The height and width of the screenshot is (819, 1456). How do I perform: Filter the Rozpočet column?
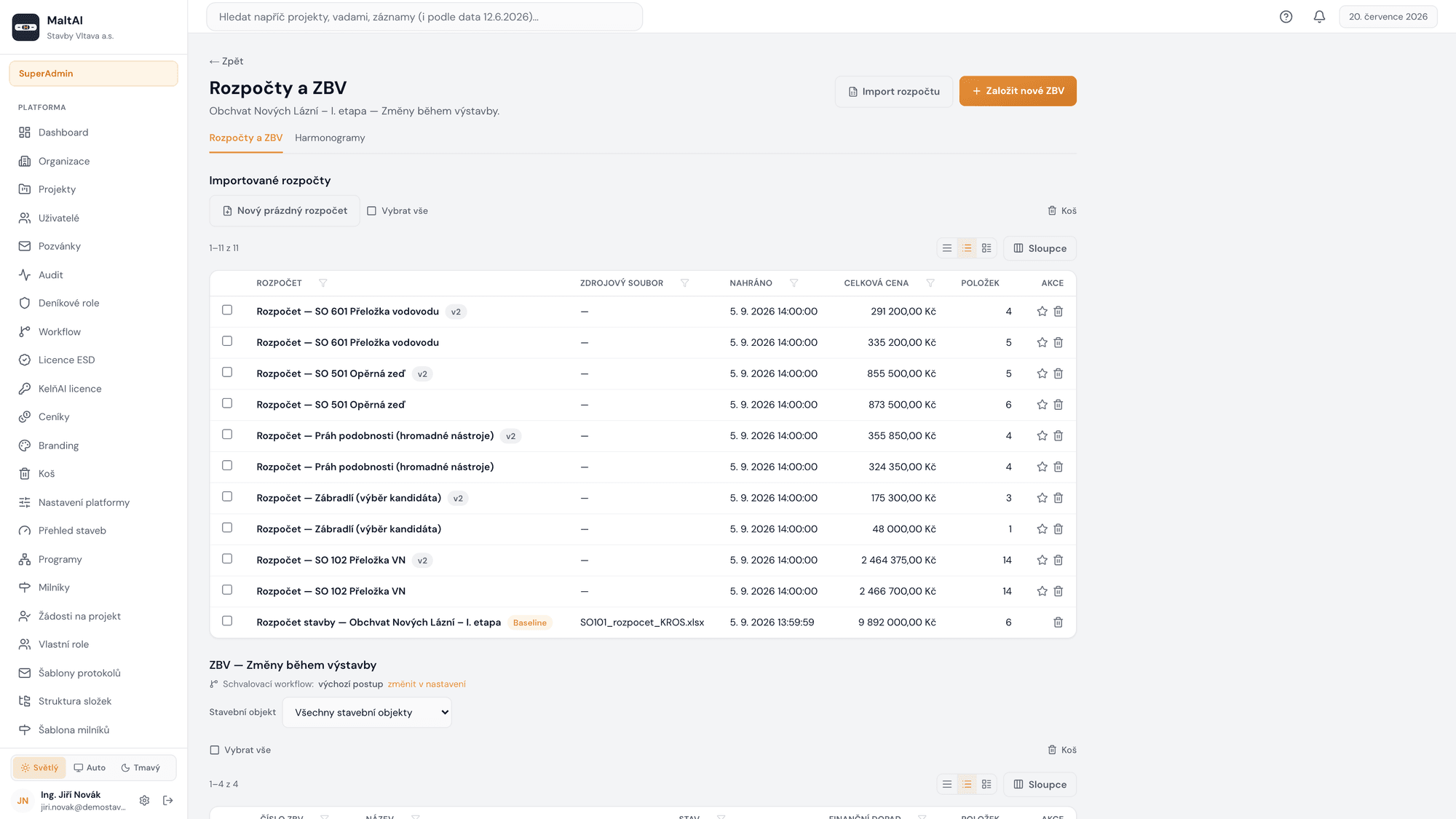click(x=323, y=283)
